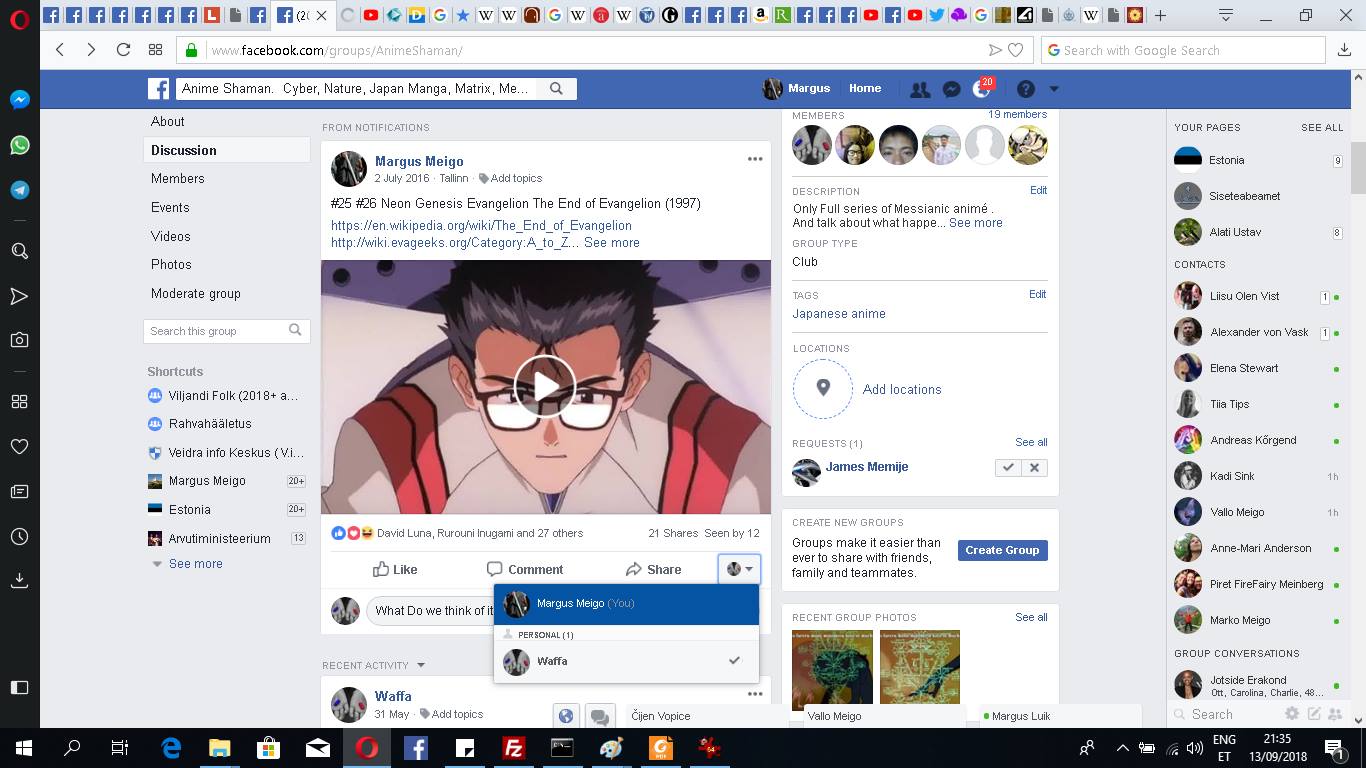Take a snapshot with the sidebar camera icon
1366x768 pixels.
[19, 340]
